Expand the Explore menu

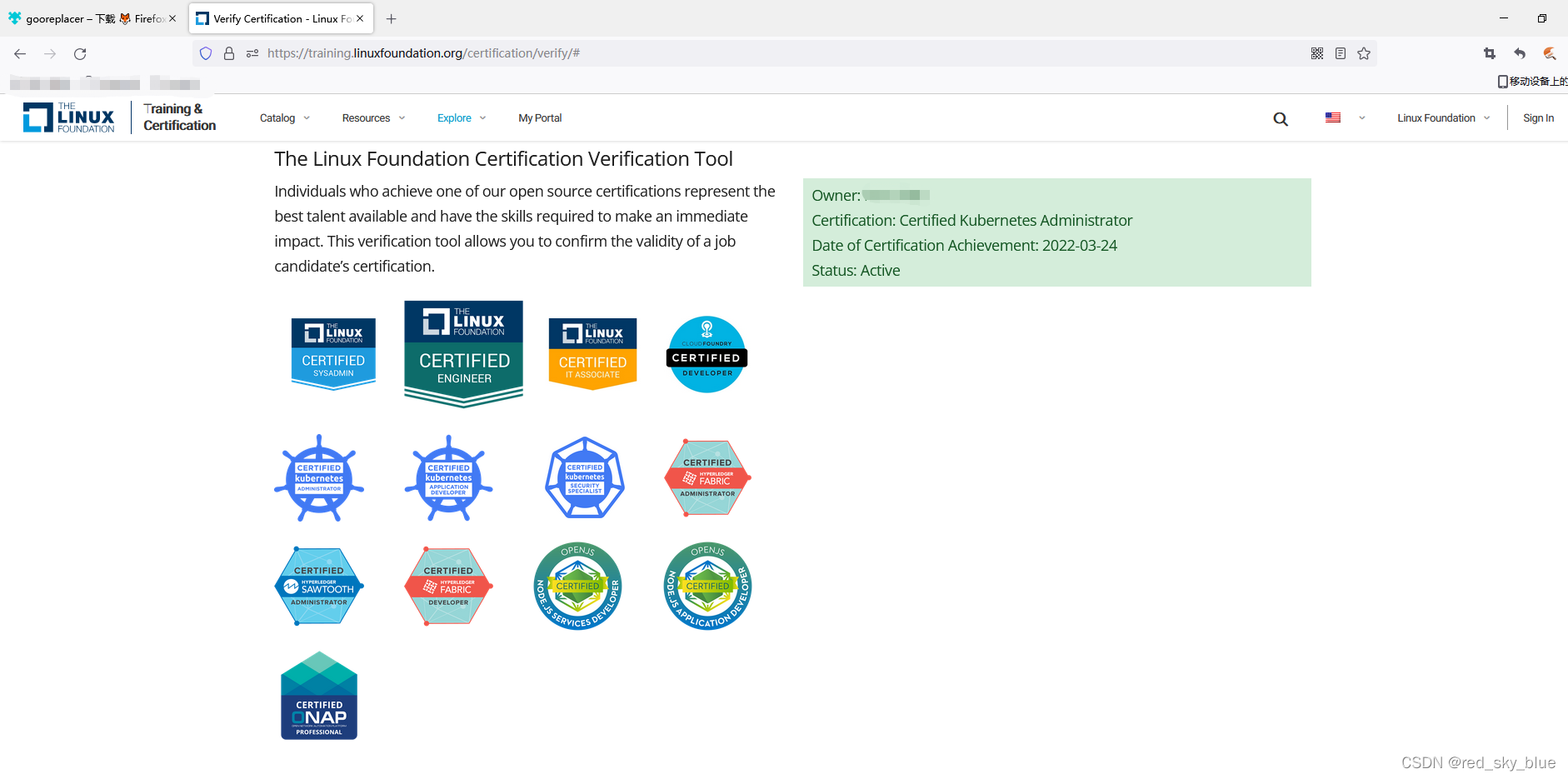click(462, 118)
